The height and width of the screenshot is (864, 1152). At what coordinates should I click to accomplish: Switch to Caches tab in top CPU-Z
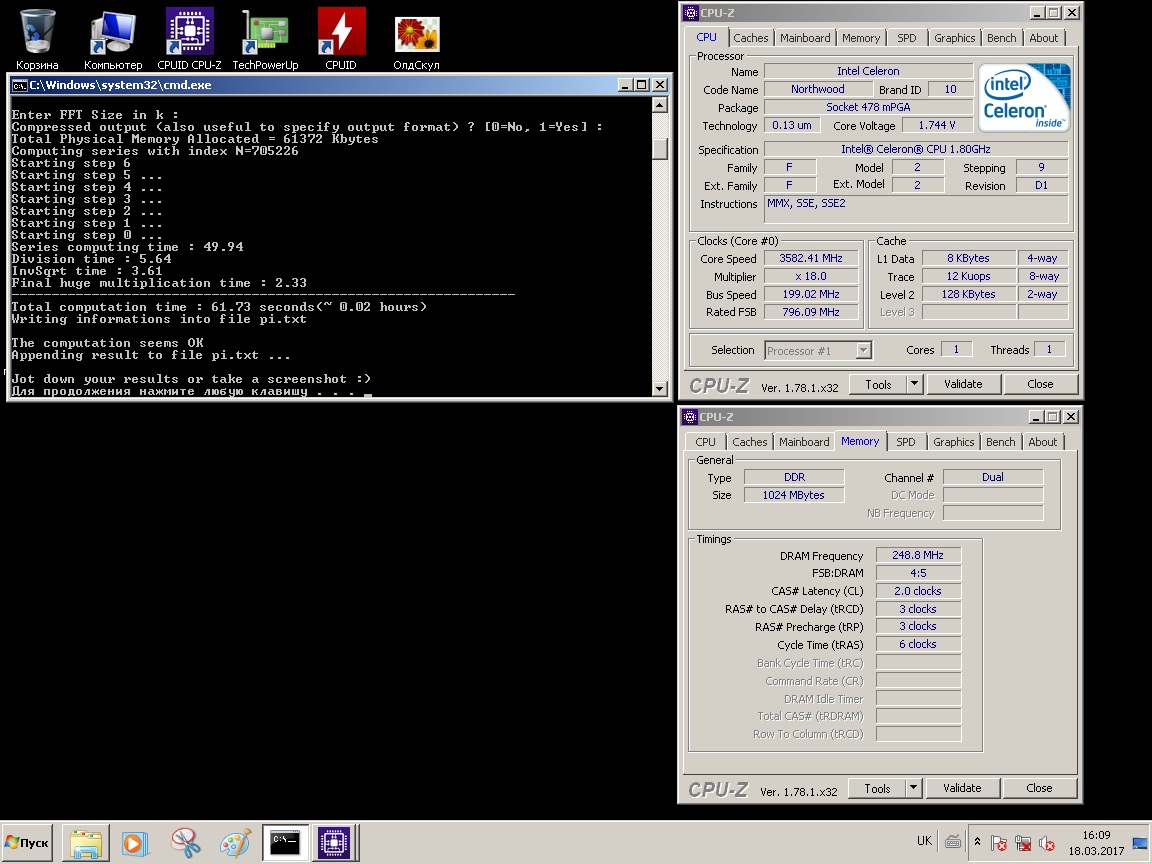[x=751, y=38]
